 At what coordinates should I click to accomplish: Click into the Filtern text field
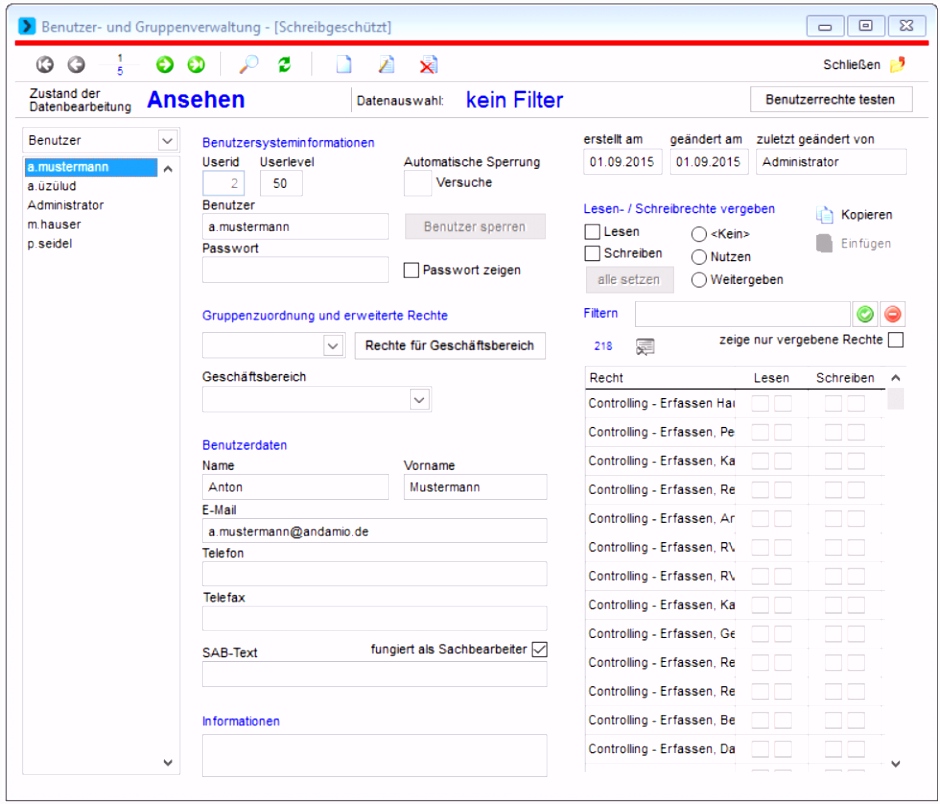[x=743, y=314]
